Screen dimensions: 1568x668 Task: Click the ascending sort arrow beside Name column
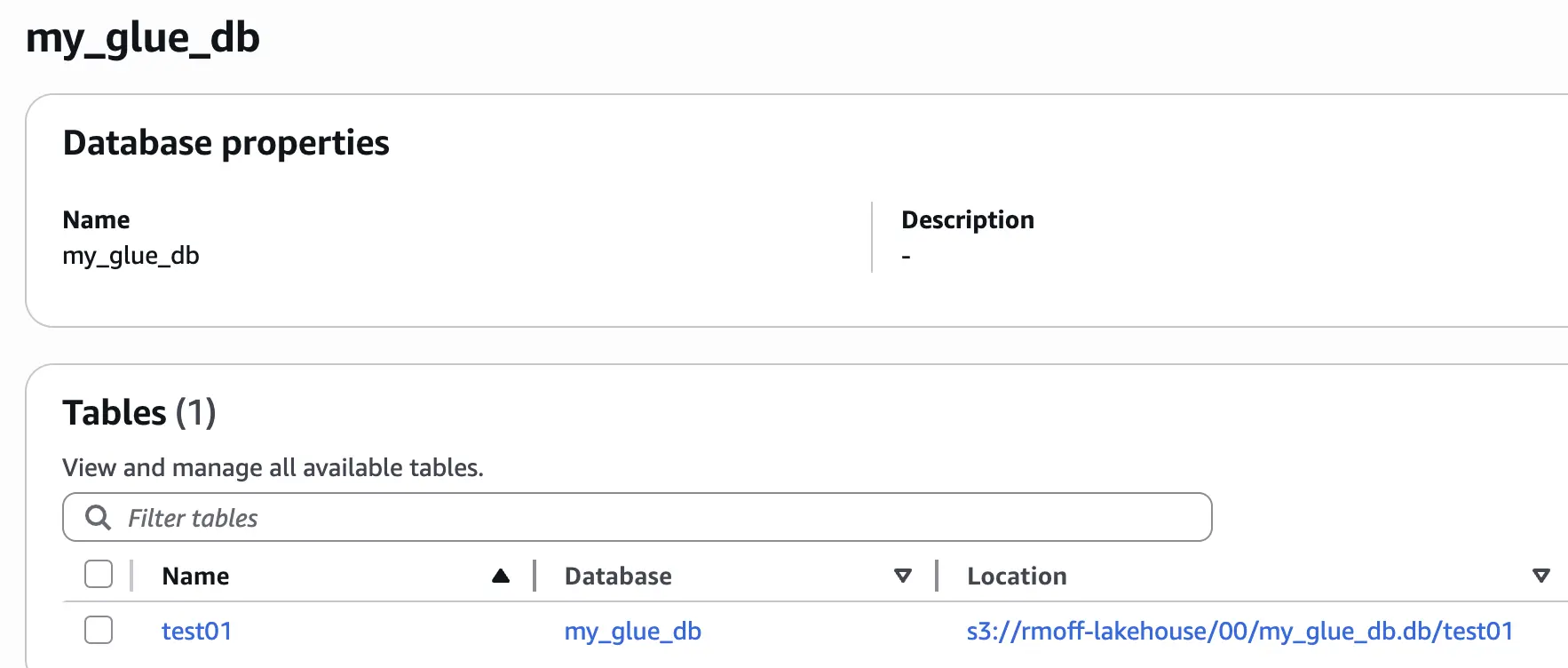501,576
